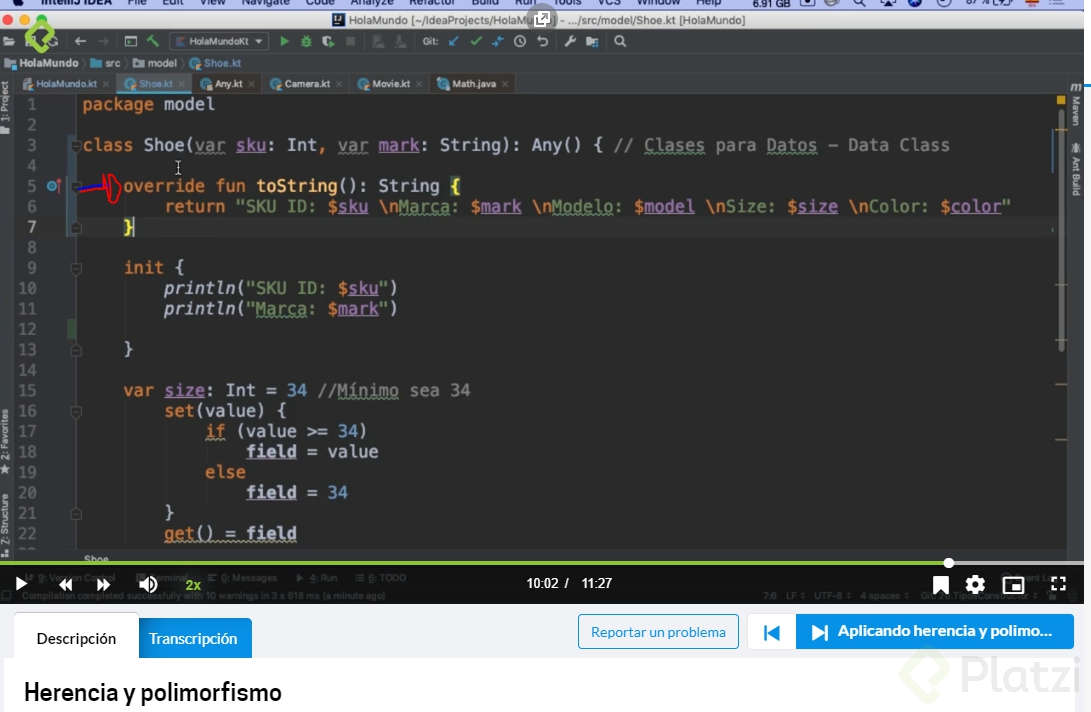
Task: Toggle fullscreen video mode
Action: tap(1058, 584)
